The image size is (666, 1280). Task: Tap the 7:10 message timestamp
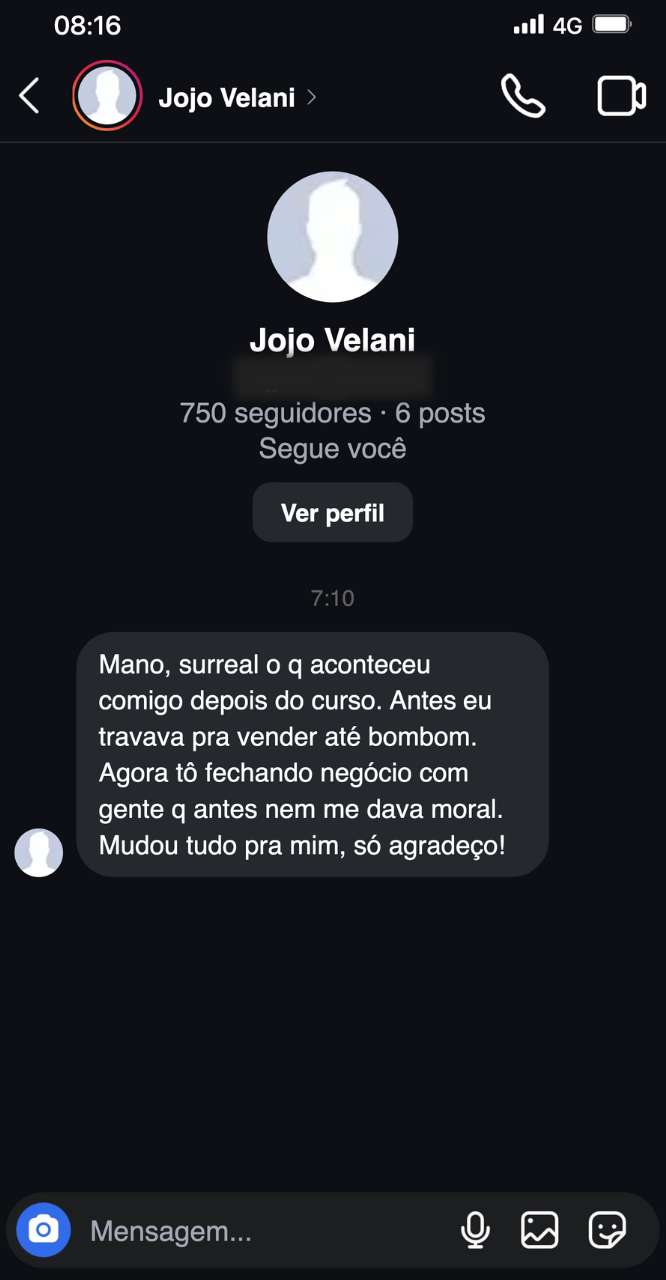(332, 598)
